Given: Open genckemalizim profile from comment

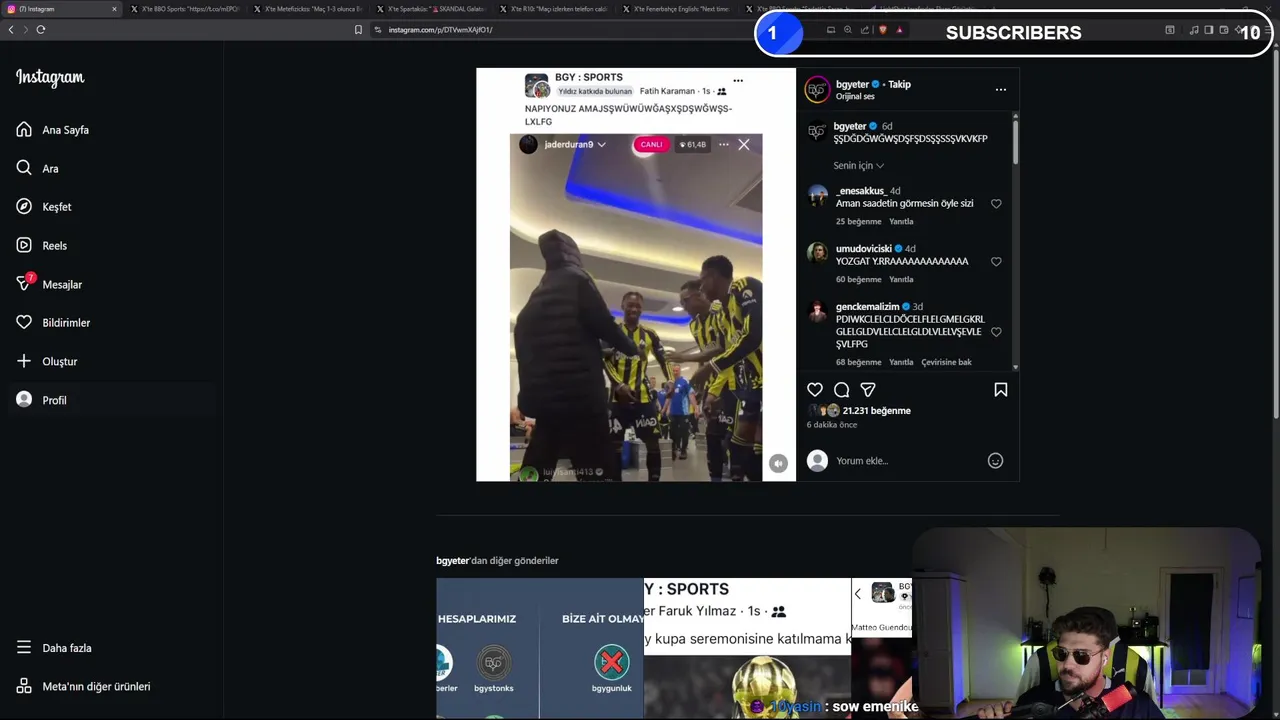Looking at the screenshot, I should click(x=867, y=307).
